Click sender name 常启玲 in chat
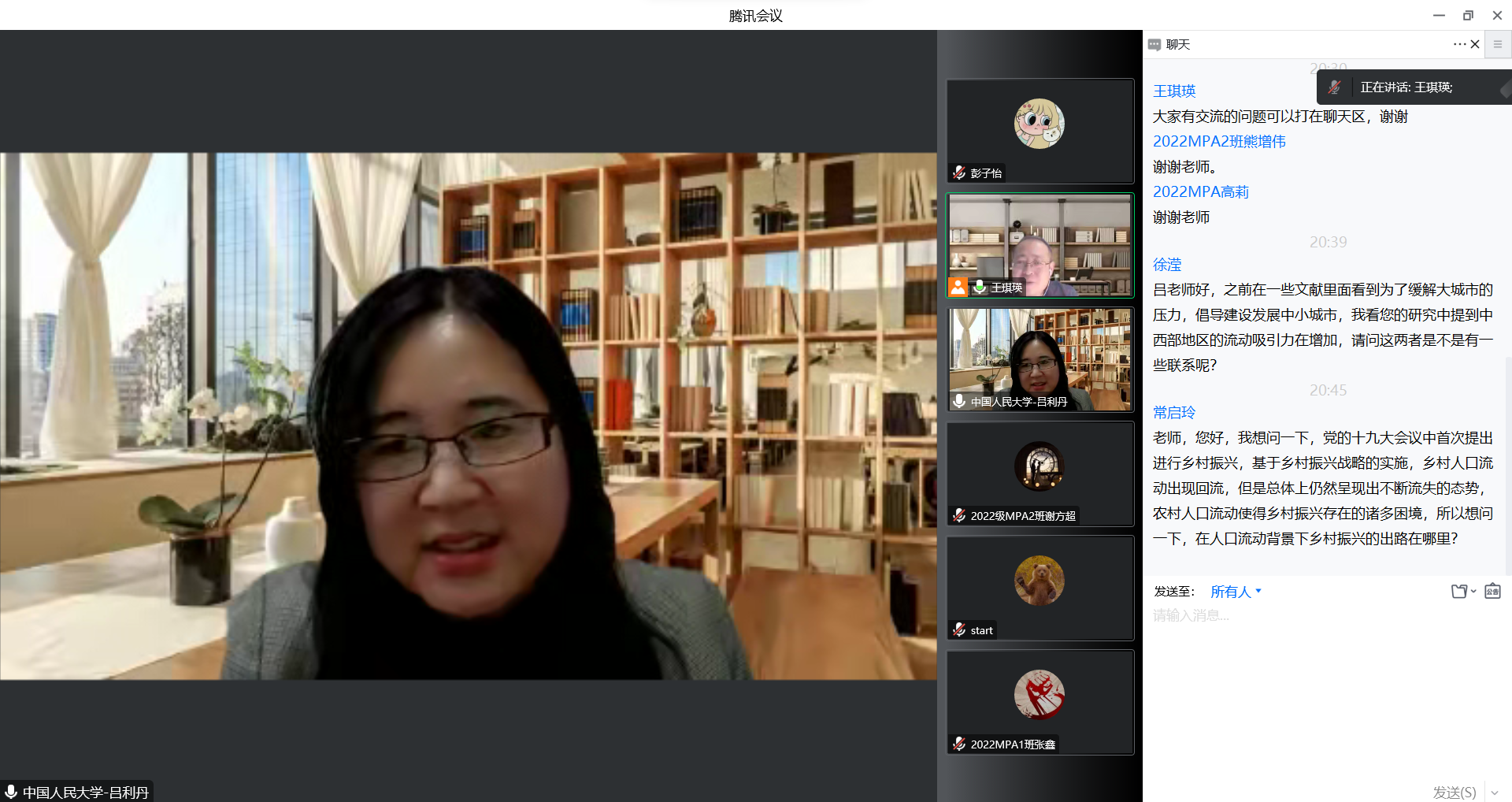 pyautogui.click(x=1173, y=412)
